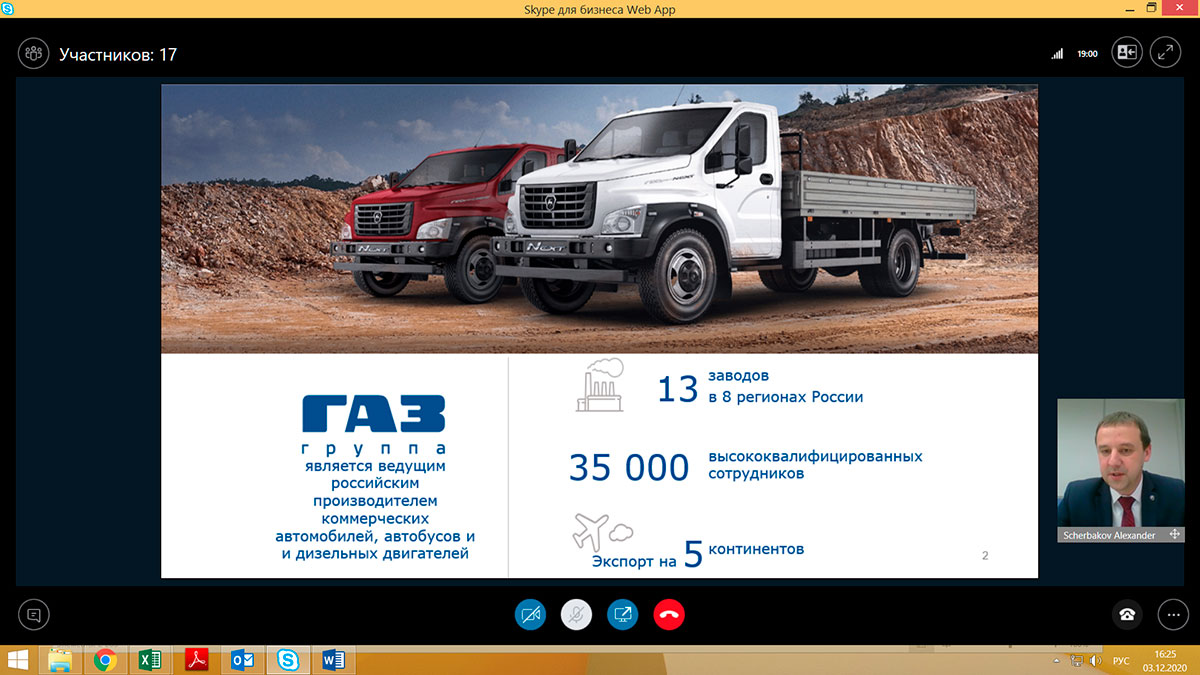Expand the more options ellipsis menu
This screenshot has height=675, width=1200.
(x=1173, y=614)
